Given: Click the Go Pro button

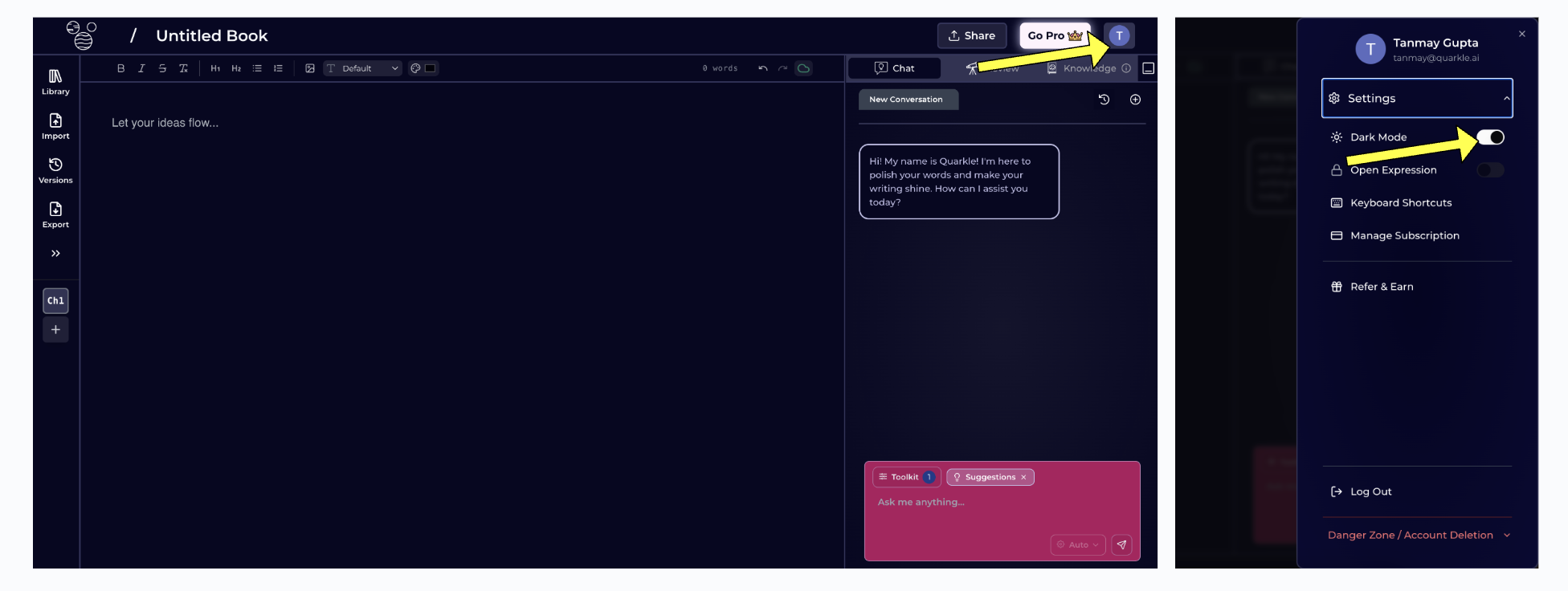Looking at the screenshot, I should [1056, 35].
